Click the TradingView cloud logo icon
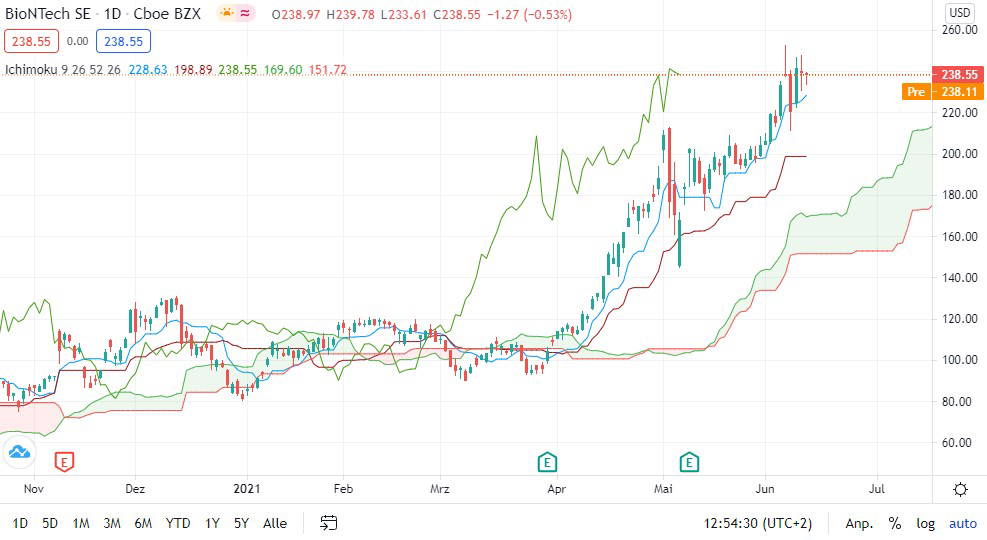 19,452
